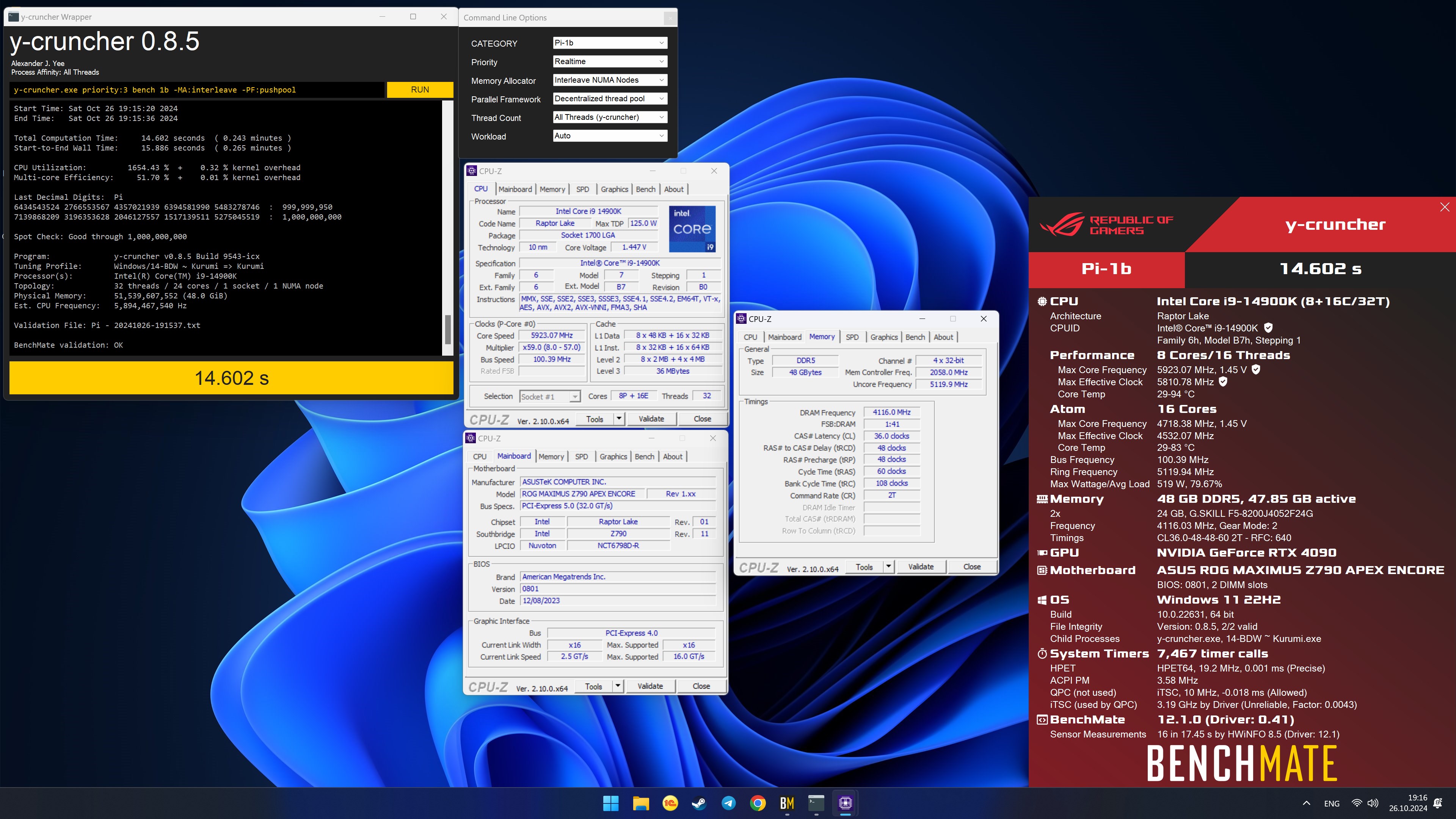Viewport: 1456px width, 819px height.
Task: Expand Tools arrow in CPU-Z CPU window
Action: tap(619, 419)
